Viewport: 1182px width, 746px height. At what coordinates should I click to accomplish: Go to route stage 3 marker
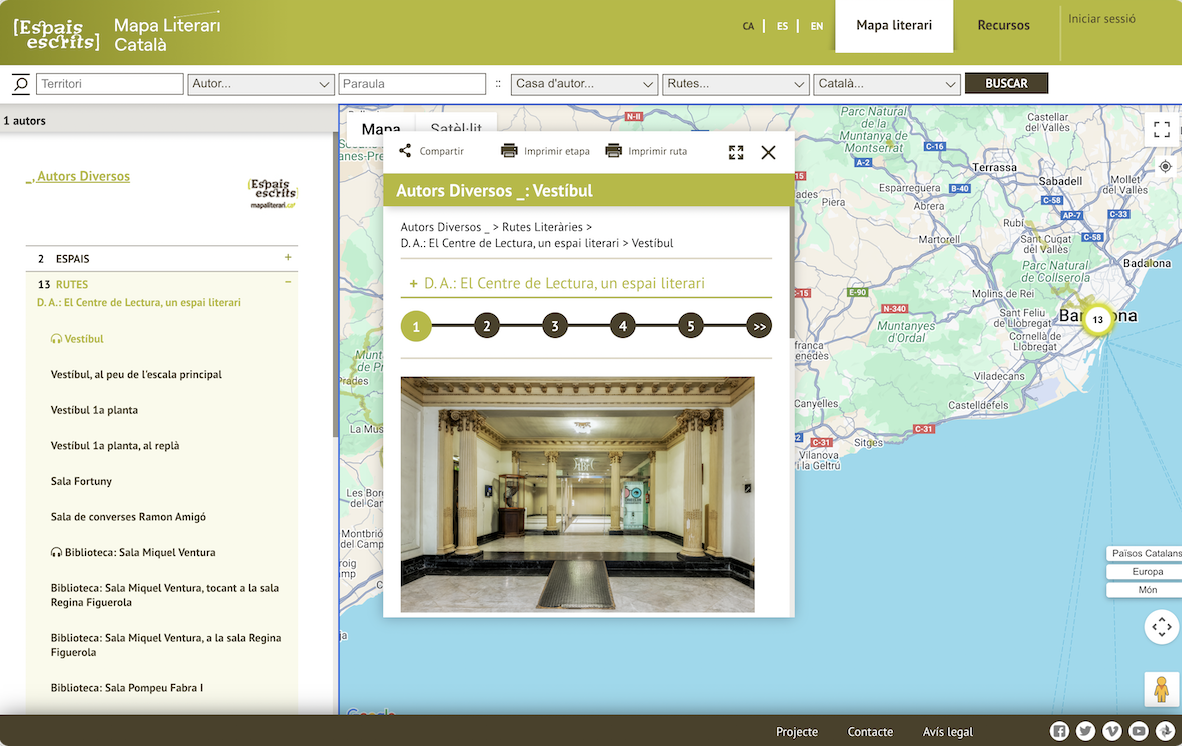tap(554, 326)
